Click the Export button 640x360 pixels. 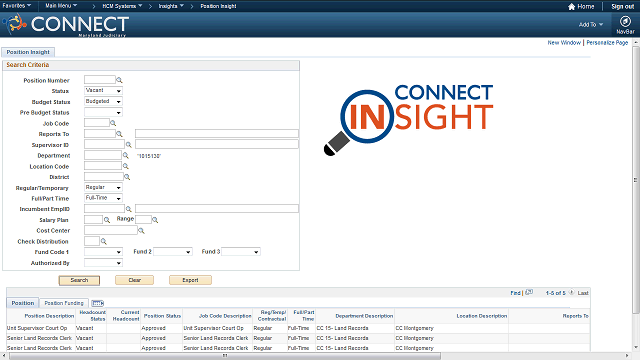click(190, 280)
